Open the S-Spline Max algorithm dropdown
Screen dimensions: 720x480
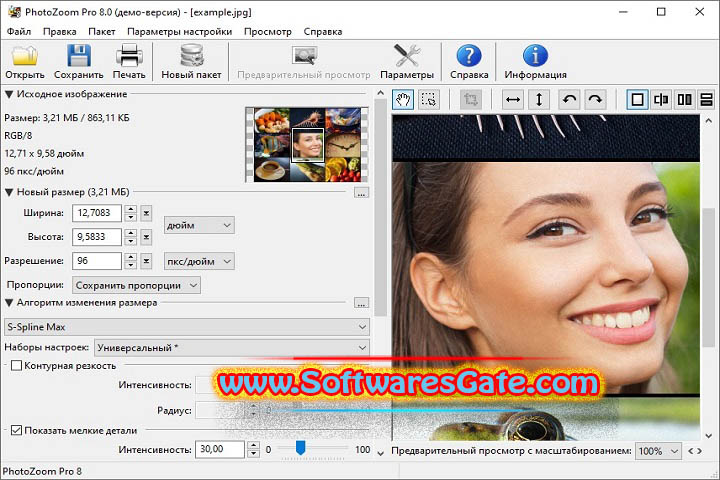pyautogui.click(x=187, y=327)
